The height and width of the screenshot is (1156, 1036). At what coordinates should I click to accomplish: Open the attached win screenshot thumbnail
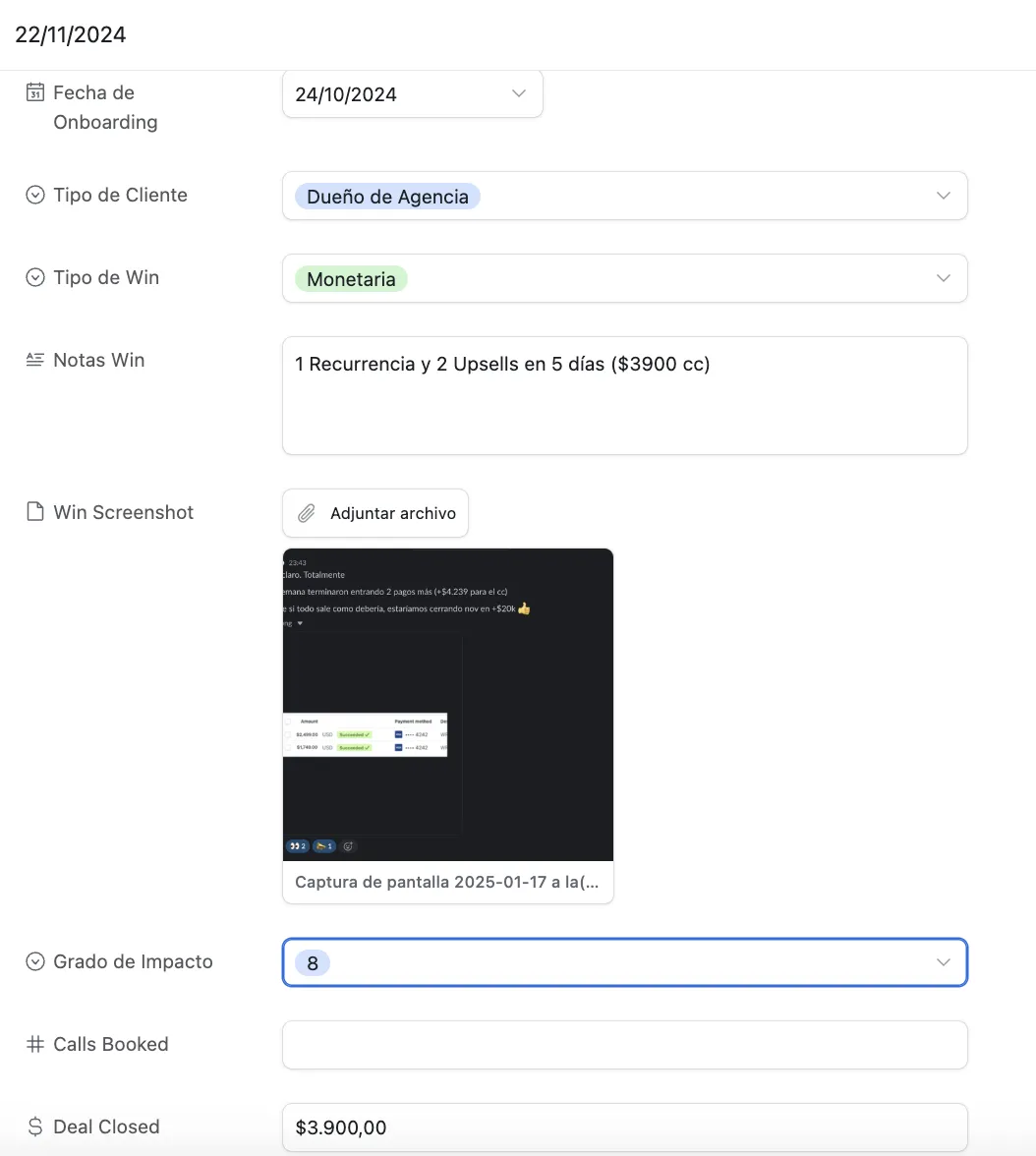coord(447,704)
